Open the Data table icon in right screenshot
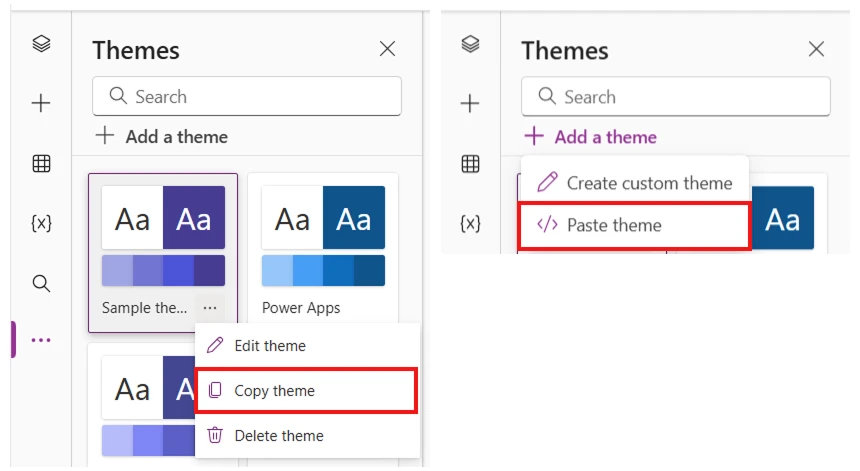 [x=470, y=164]
